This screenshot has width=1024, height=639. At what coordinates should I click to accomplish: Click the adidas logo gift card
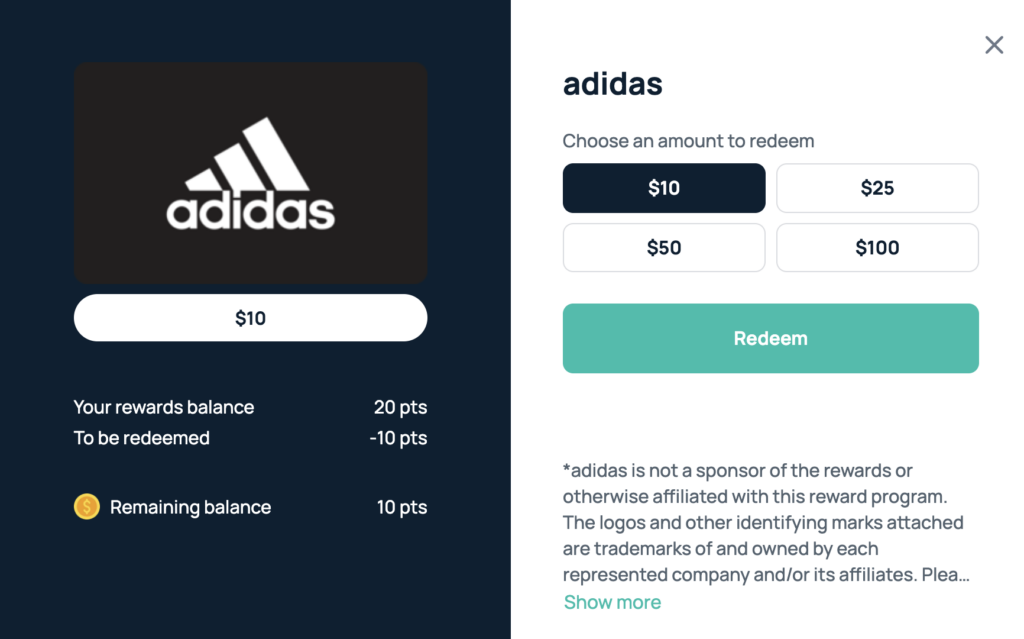pos(250,173)
